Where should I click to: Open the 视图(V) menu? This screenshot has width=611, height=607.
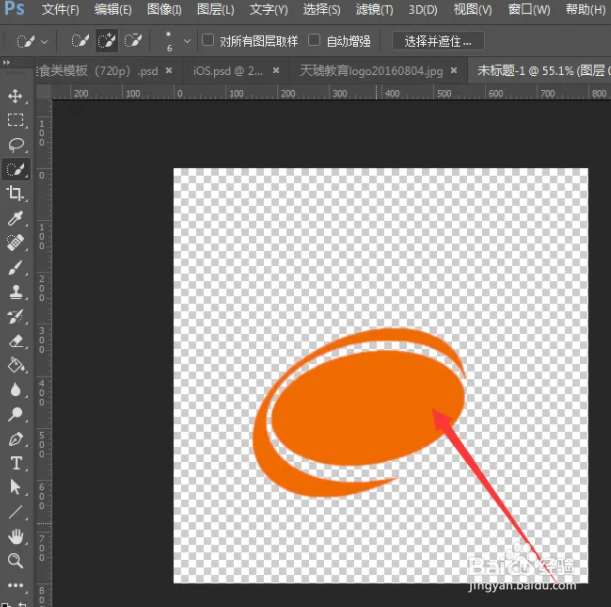[x=473, y=10]
